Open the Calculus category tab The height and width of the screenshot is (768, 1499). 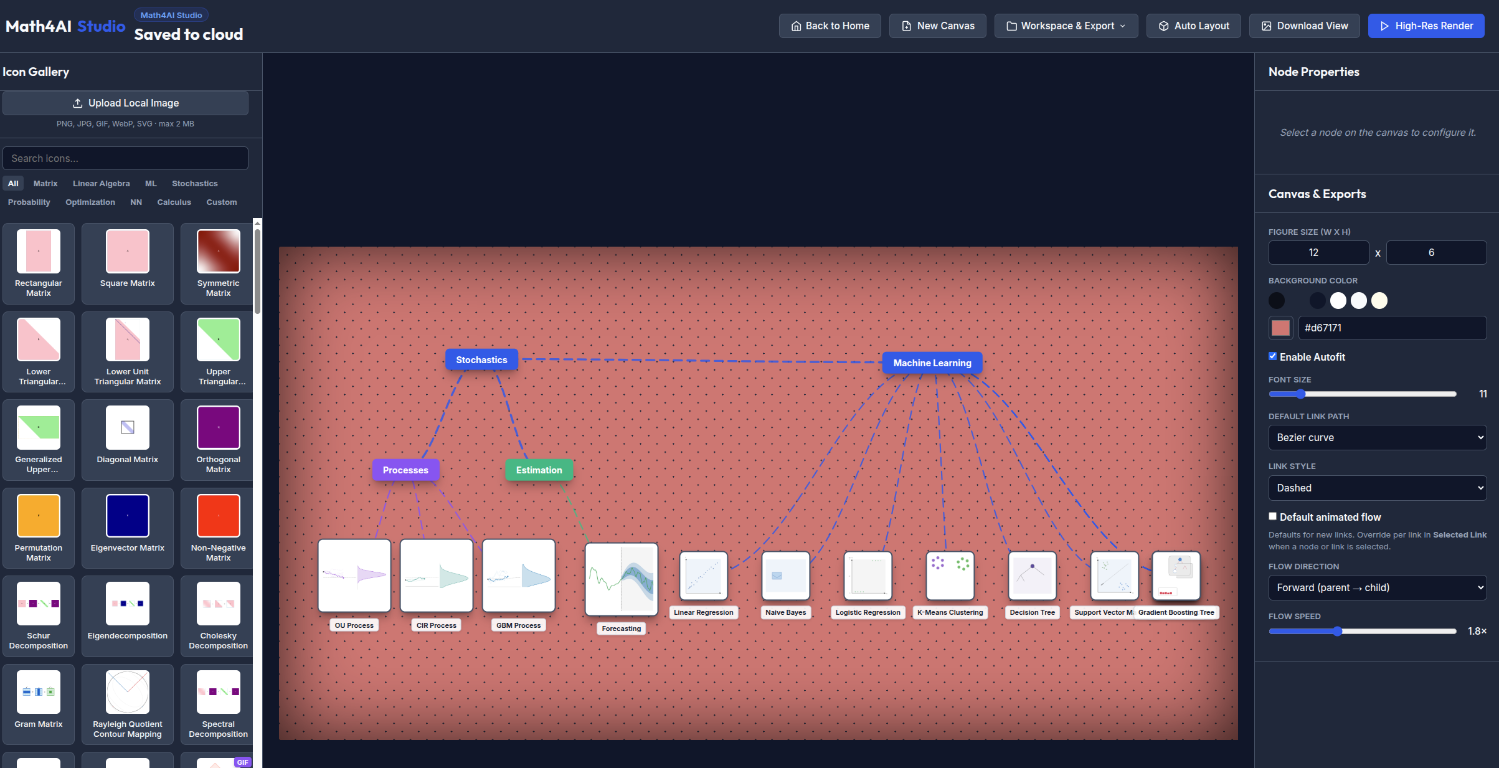[x=174, y=202]
